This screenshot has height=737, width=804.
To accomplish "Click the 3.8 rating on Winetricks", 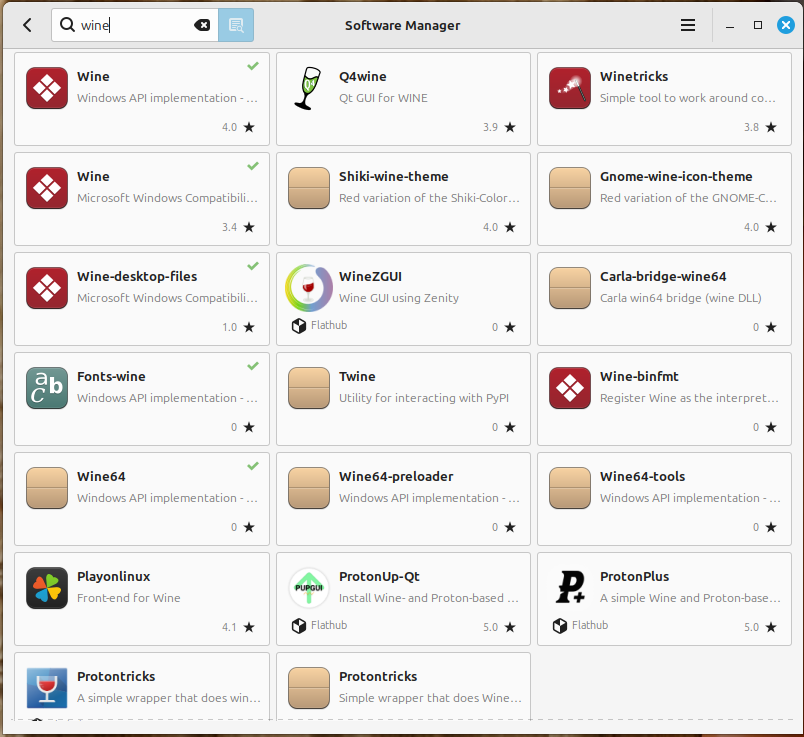I will click(751, 127).
